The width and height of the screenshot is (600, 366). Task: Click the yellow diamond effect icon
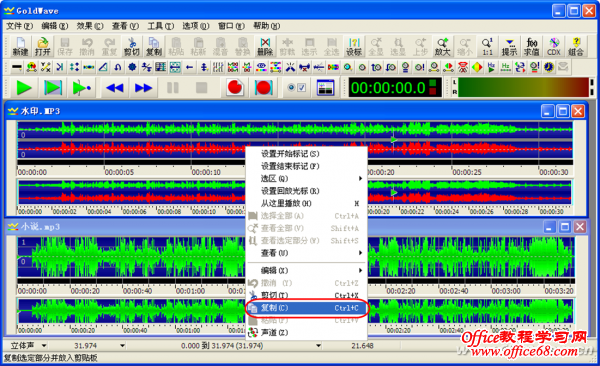pyautogui.click(x=477, y=67)
